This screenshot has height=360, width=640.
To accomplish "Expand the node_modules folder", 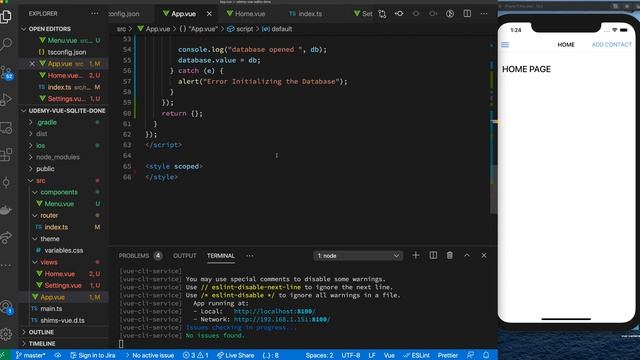I will 58,157.
